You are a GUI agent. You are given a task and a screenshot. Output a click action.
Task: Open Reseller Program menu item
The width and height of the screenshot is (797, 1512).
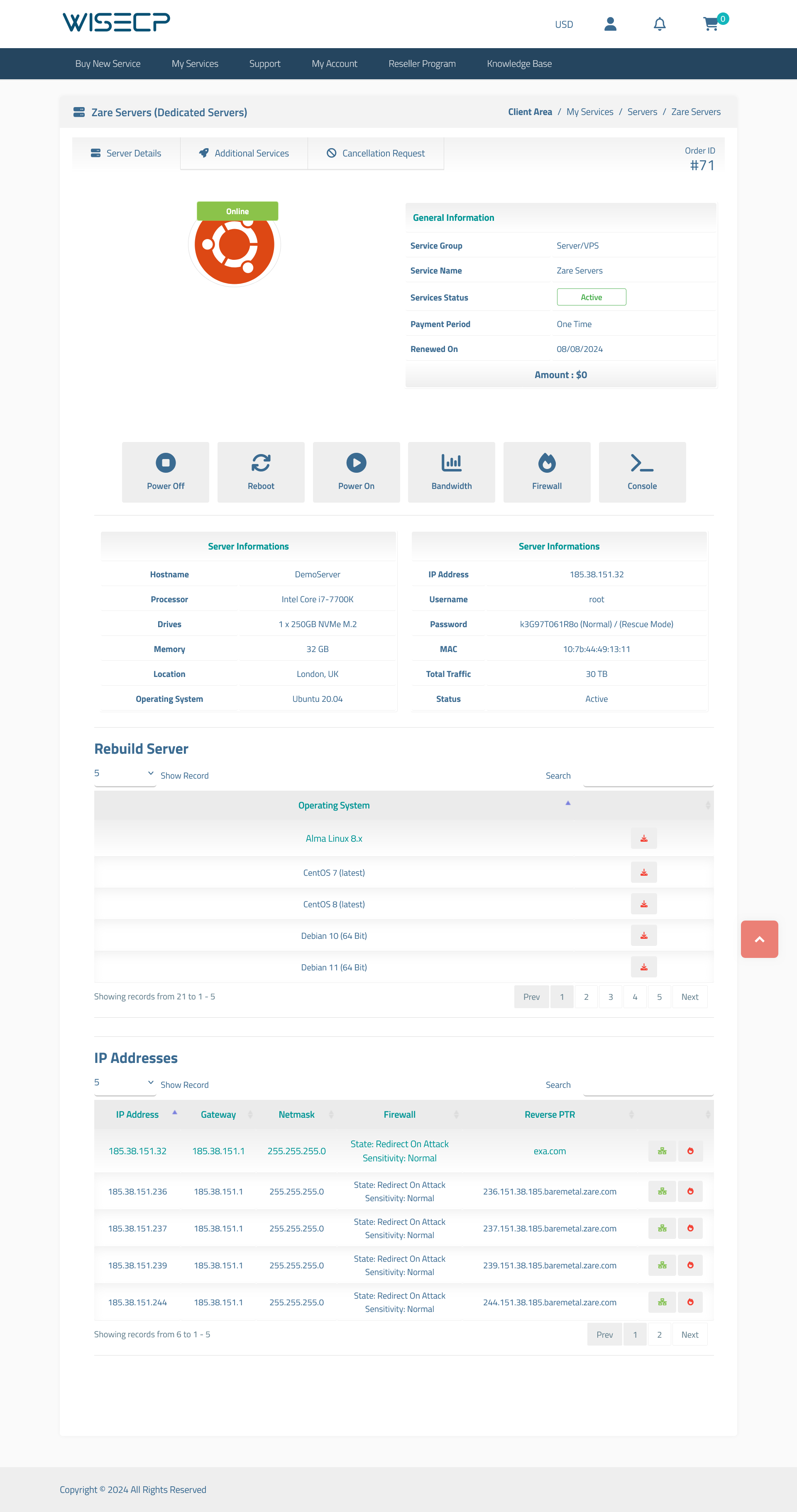click(422, 64)
